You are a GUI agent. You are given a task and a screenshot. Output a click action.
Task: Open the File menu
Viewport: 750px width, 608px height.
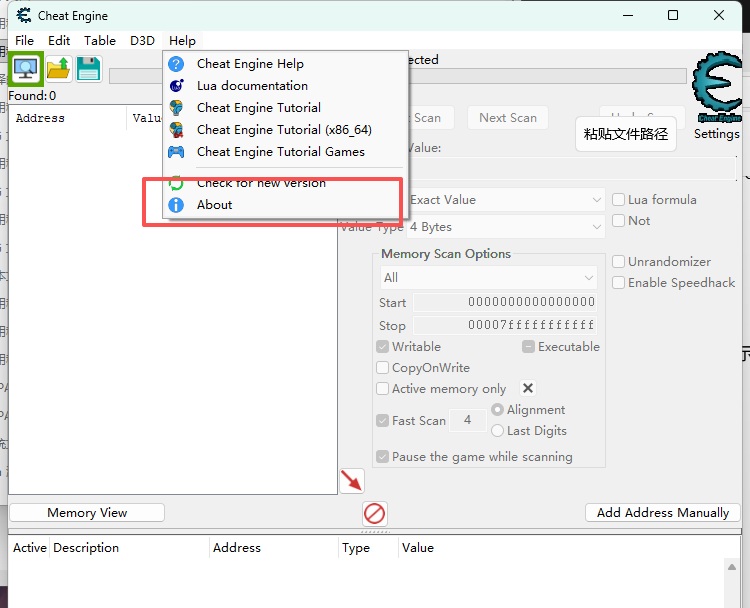[x=24, y=41]
